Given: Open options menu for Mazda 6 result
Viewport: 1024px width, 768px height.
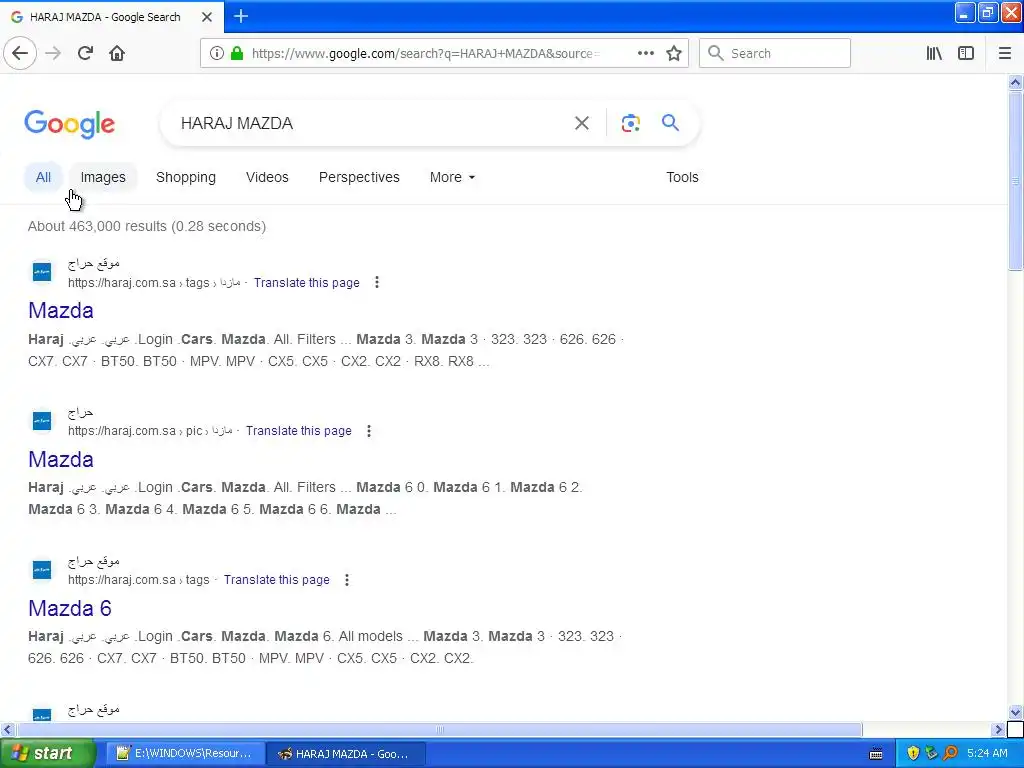Looking at the screenshot, I should [x=347, y=580].
